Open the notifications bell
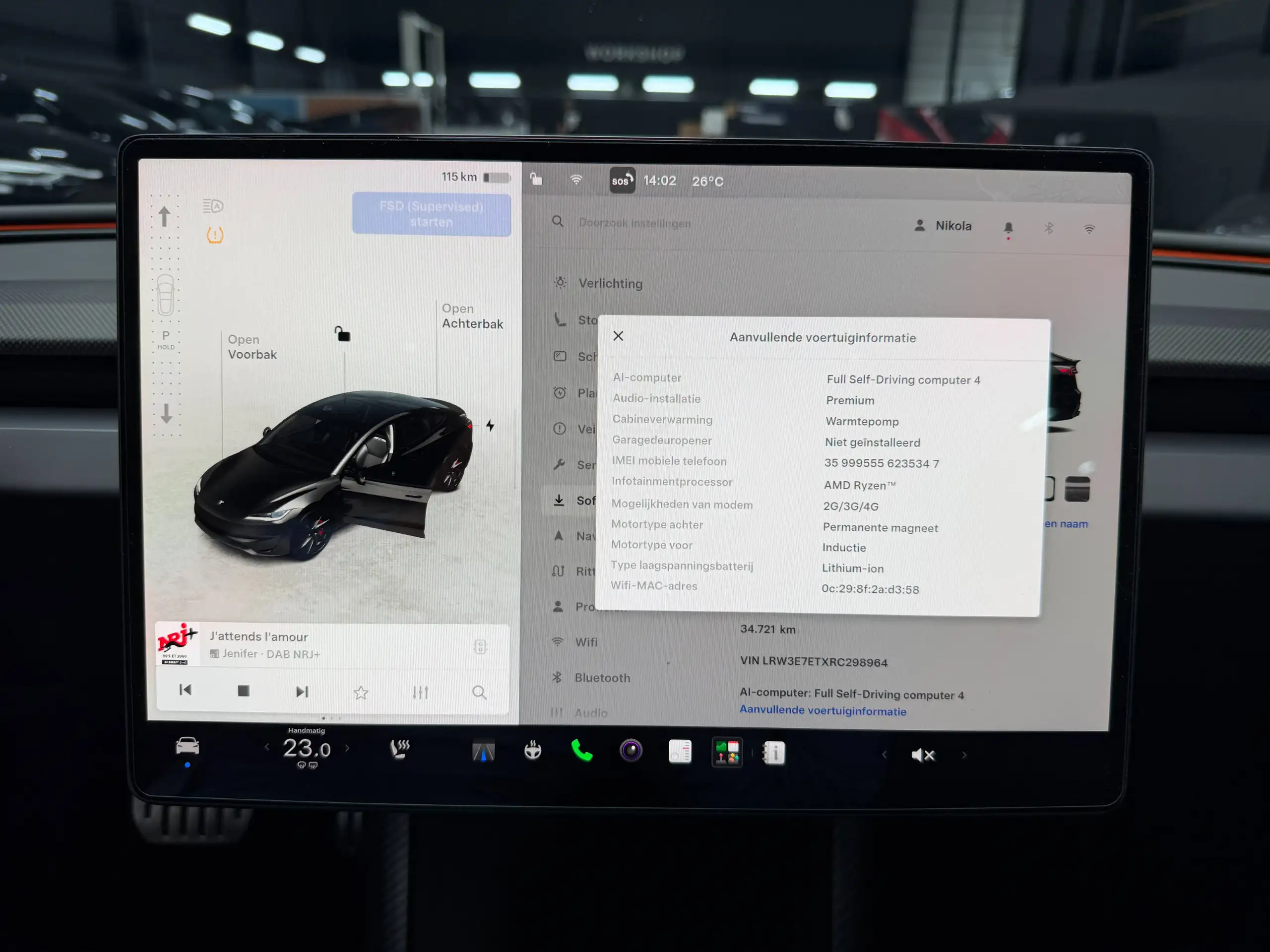Image resolution: width=1270 pixels, height=952 pixels. point(1008,229)
